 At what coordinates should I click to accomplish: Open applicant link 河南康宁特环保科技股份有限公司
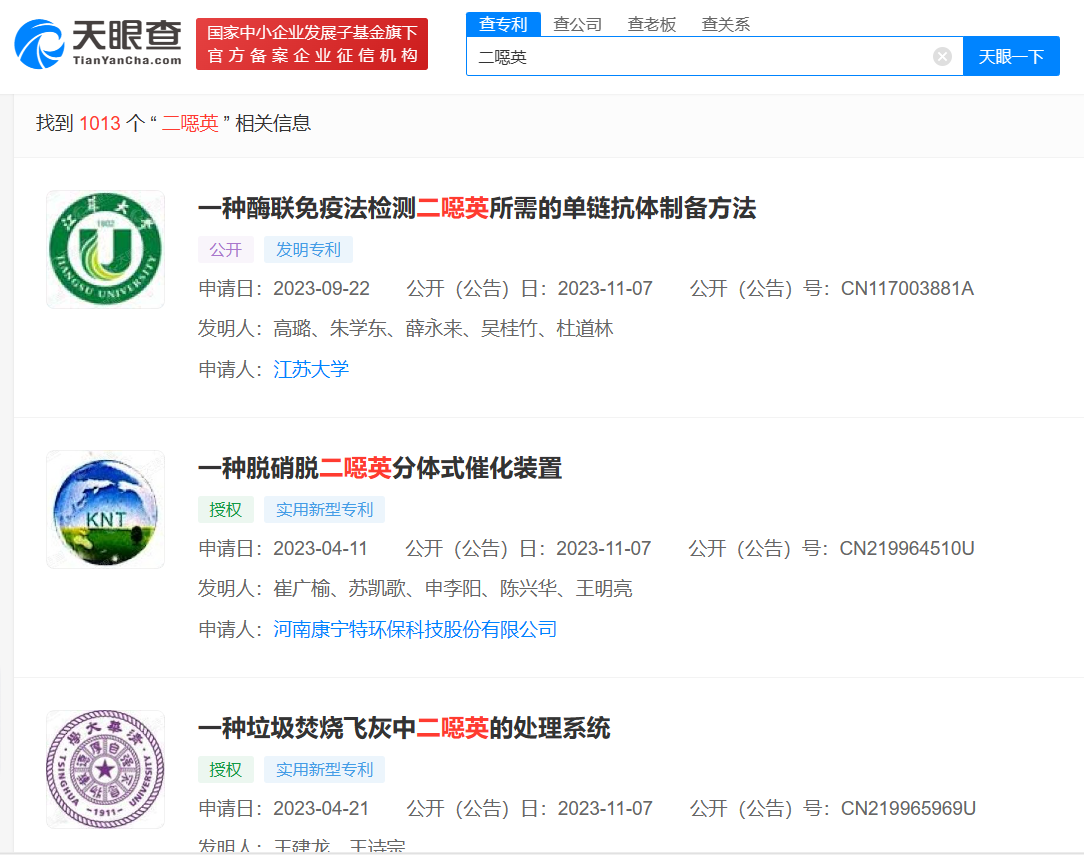[415, 629]
